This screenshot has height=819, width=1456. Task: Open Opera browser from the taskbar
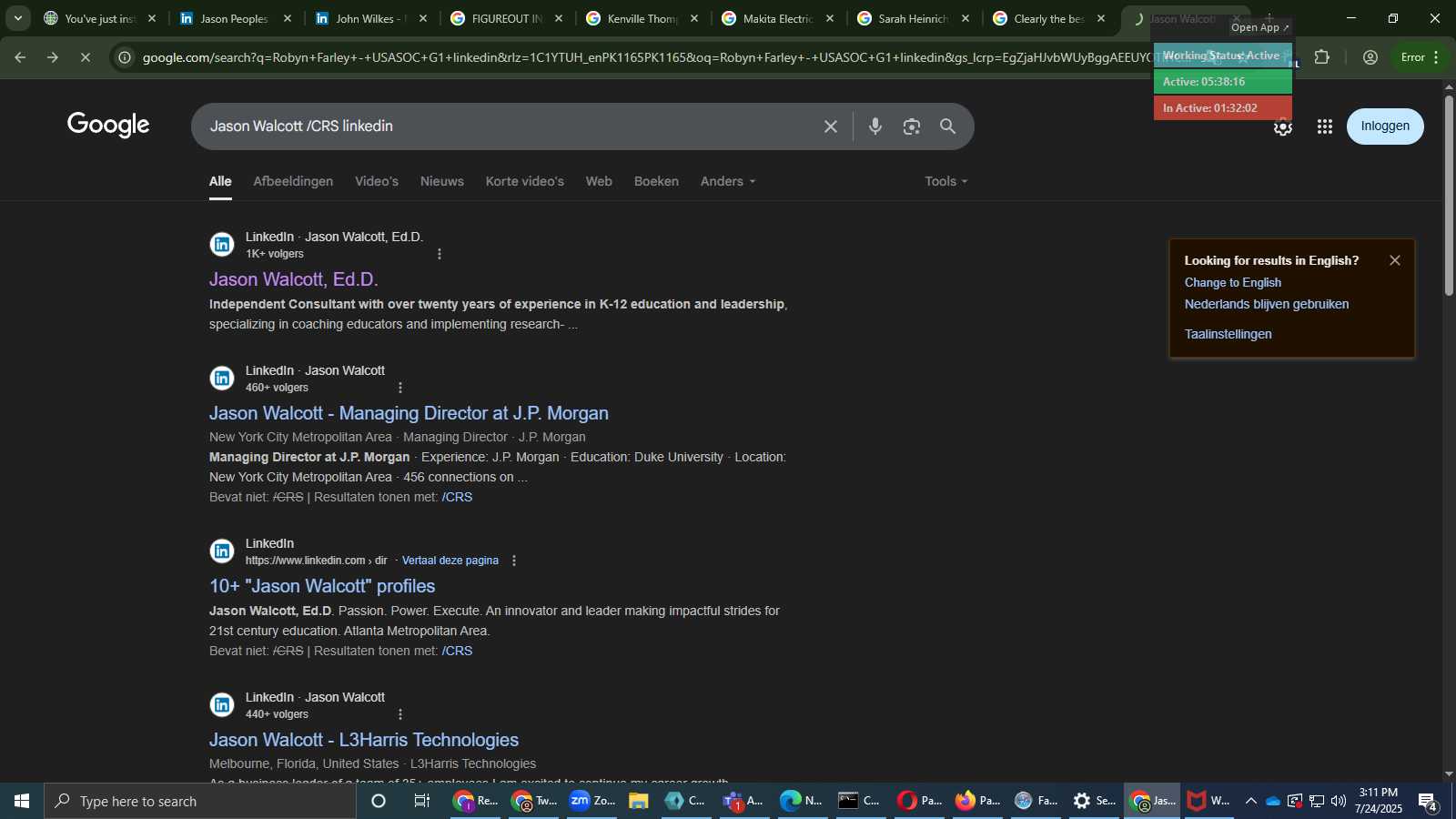(919, 801)
